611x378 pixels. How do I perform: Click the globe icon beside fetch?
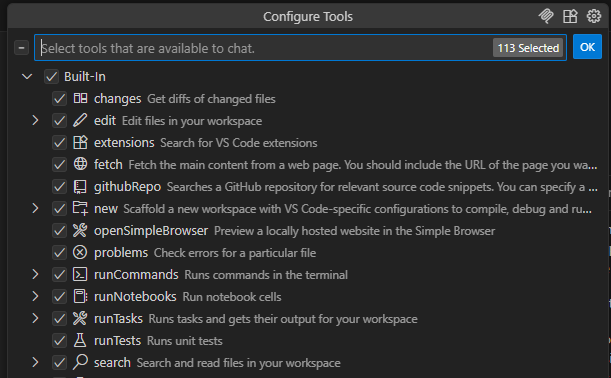coord(80,164)
